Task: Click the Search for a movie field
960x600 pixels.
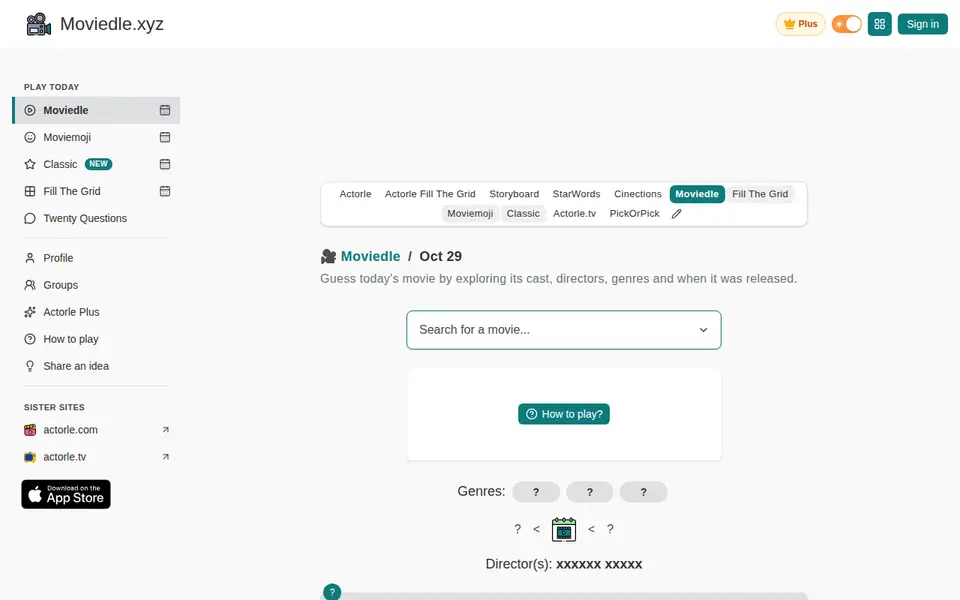Action: pos(564,330)
